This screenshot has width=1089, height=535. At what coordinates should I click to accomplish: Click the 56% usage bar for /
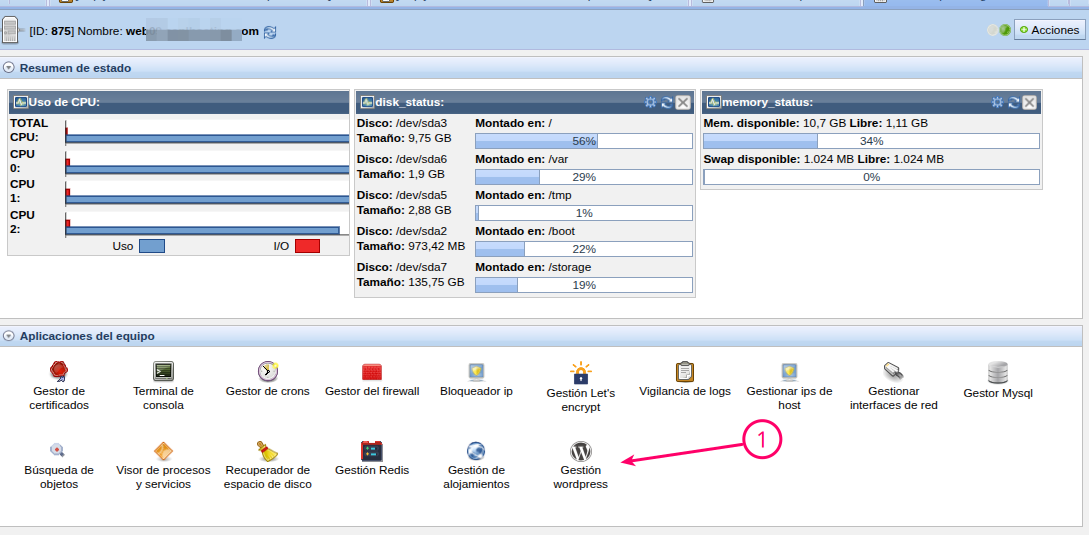(x=584, y=141)
